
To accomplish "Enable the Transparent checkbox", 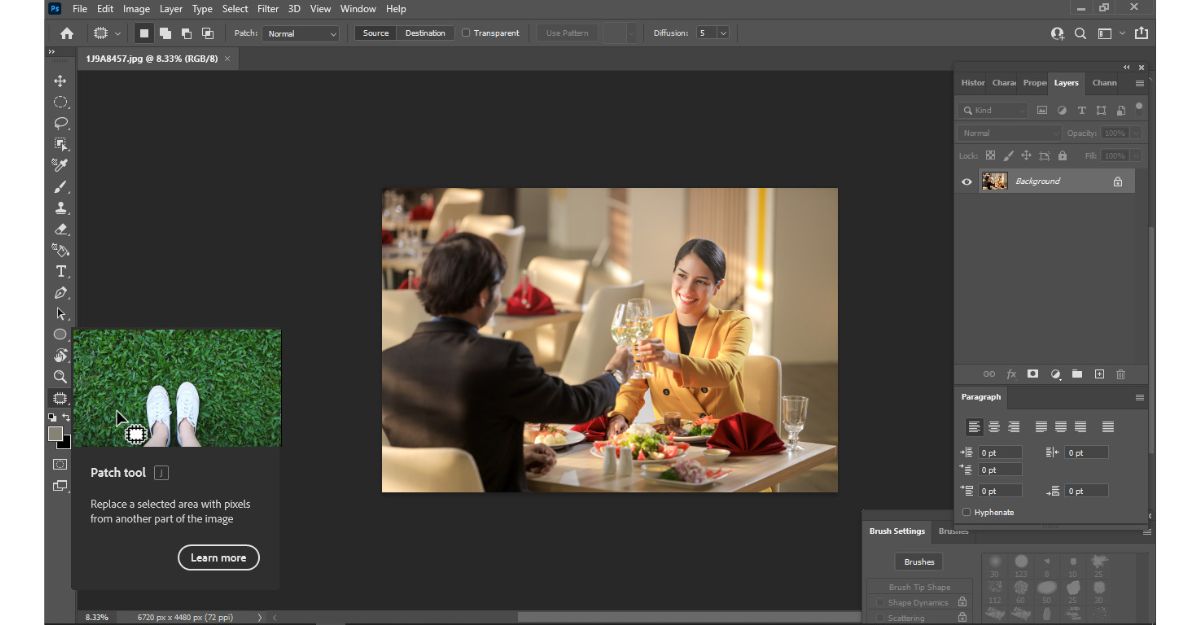I will 466,33.
